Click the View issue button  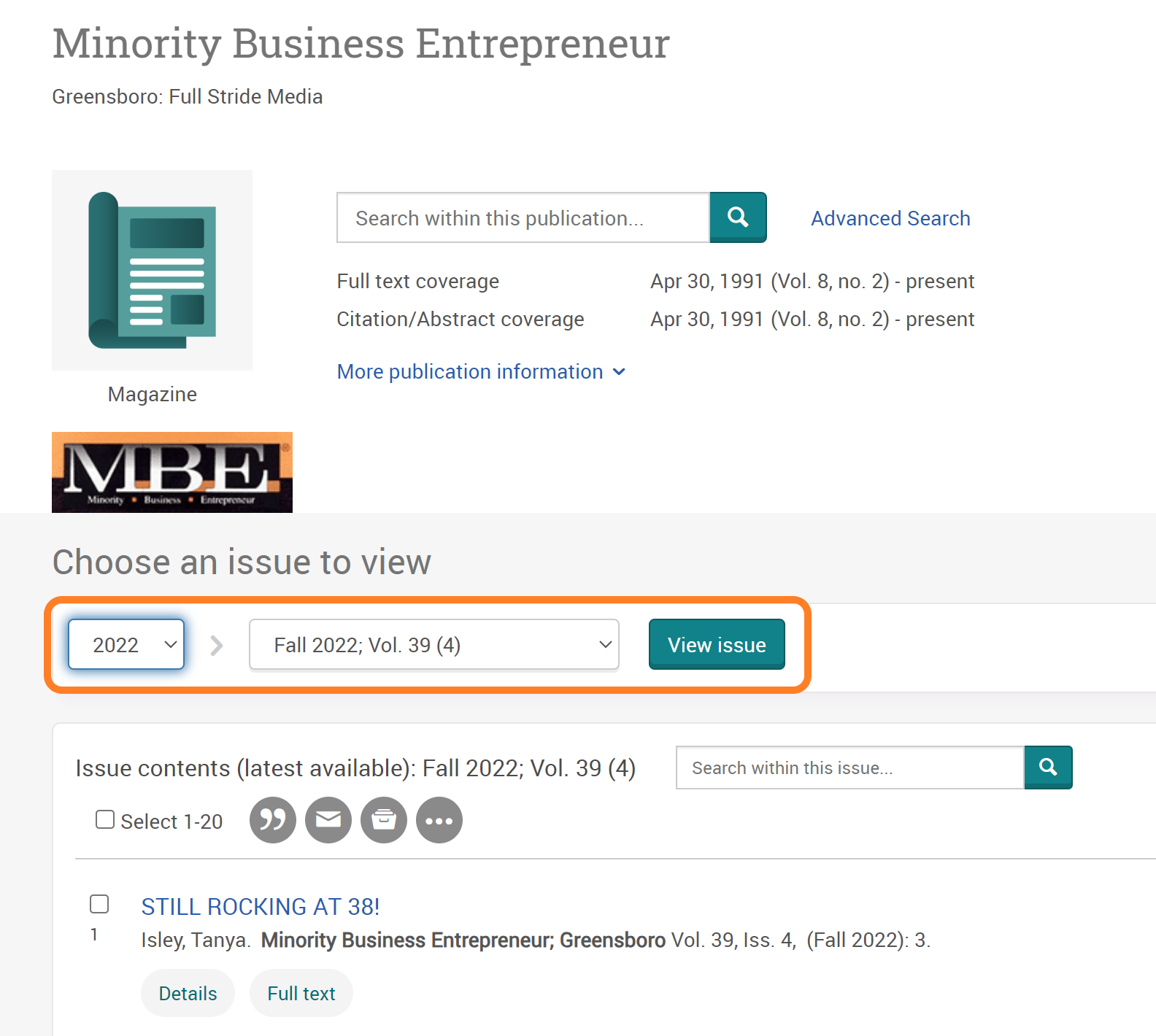tap(716, 643)
